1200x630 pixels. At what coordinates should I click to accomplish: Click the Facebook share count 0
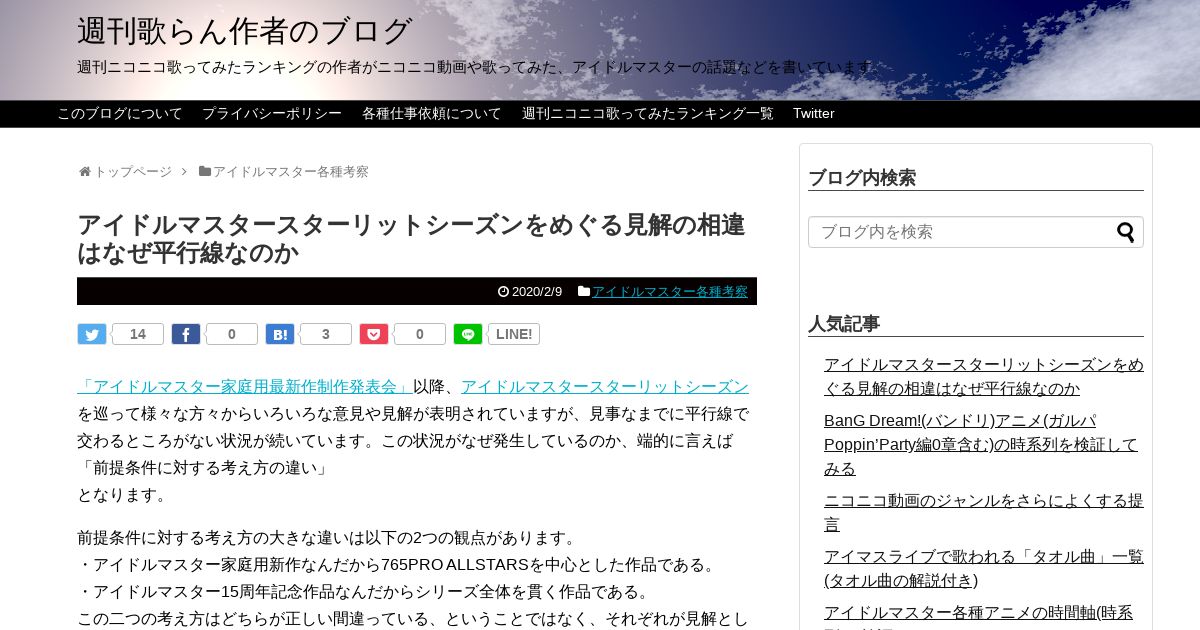(232, 334)
